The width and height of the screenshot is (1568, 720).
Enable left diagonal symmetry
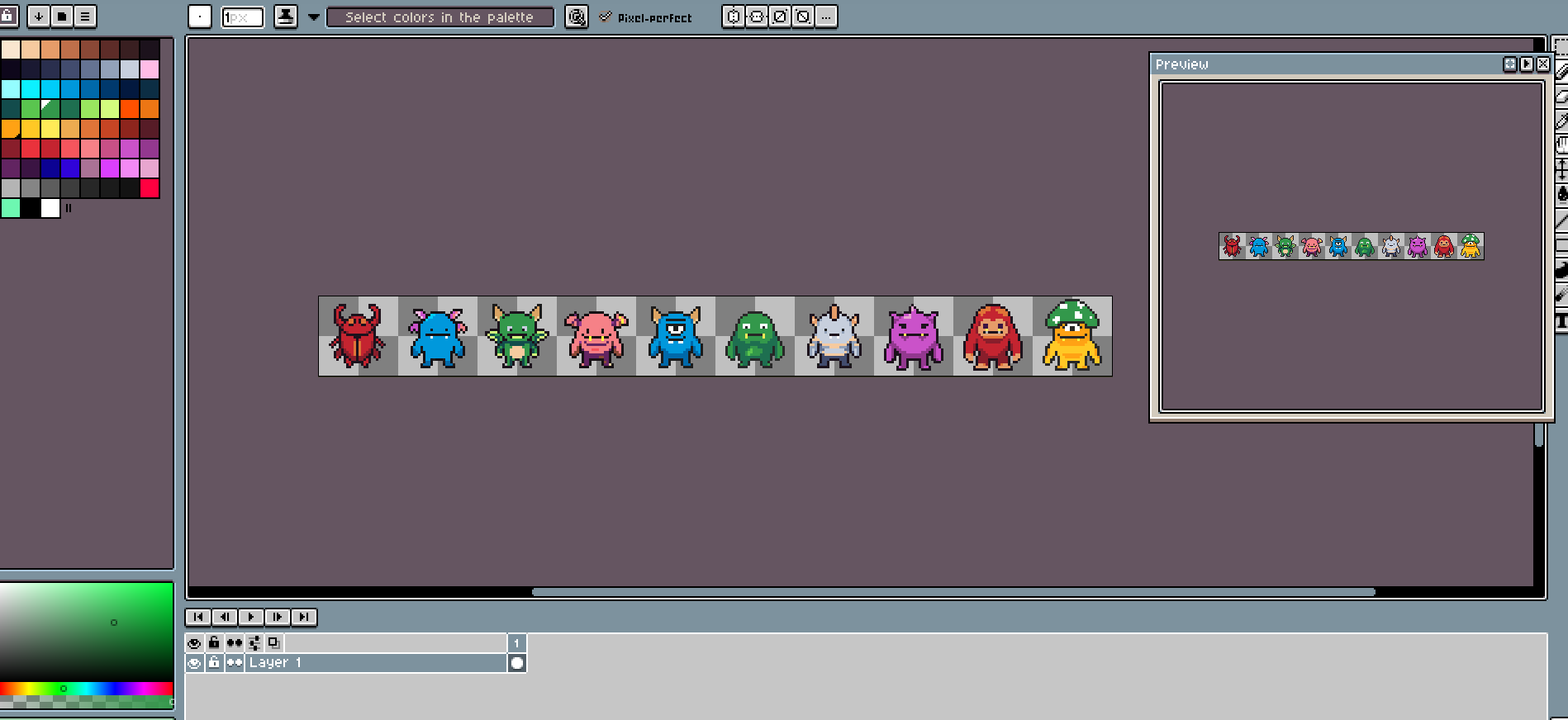tap(803, 17)
